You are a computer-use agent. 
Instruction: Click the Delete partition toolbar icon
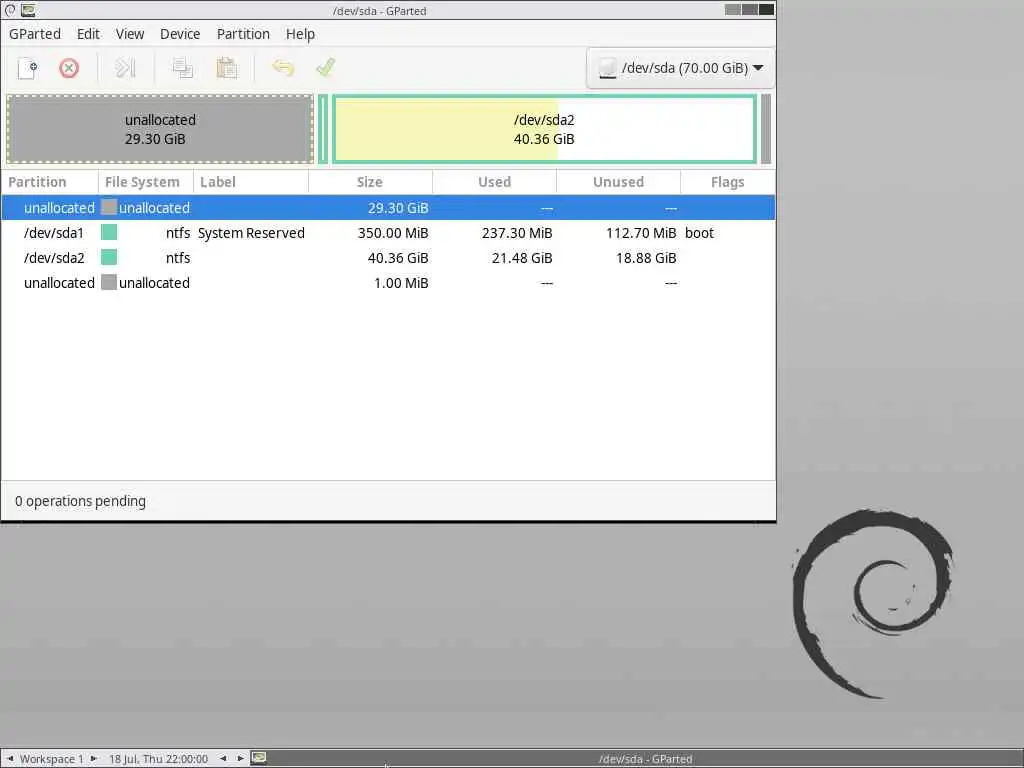(69, 68)
